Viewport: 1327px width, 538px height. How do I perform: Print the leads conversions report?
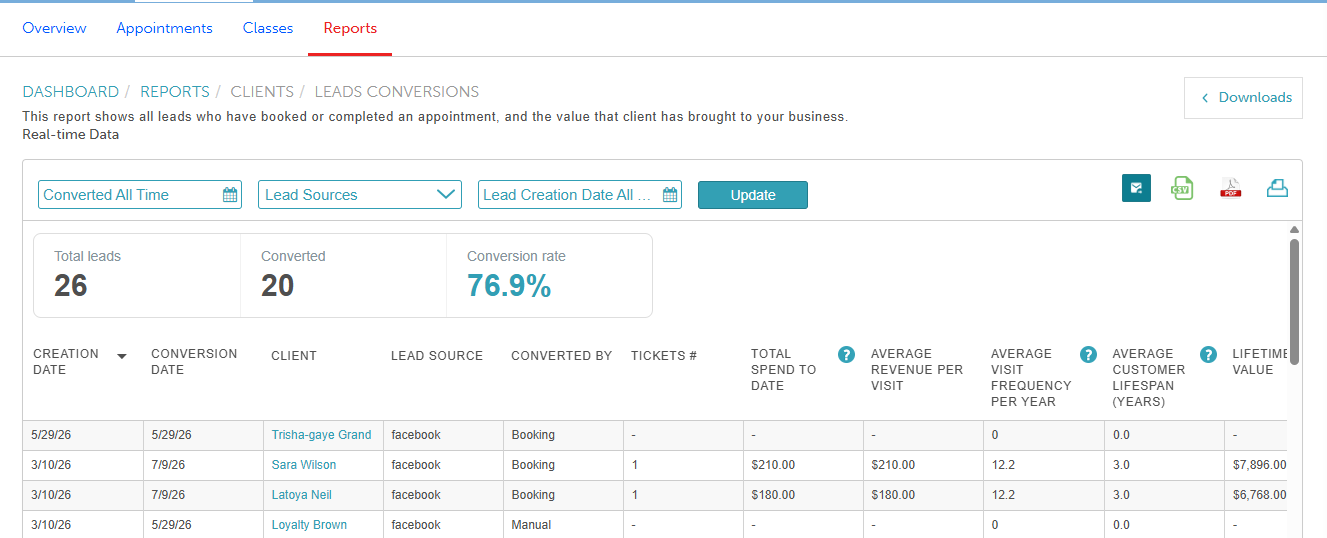[x=1277, y=188]
